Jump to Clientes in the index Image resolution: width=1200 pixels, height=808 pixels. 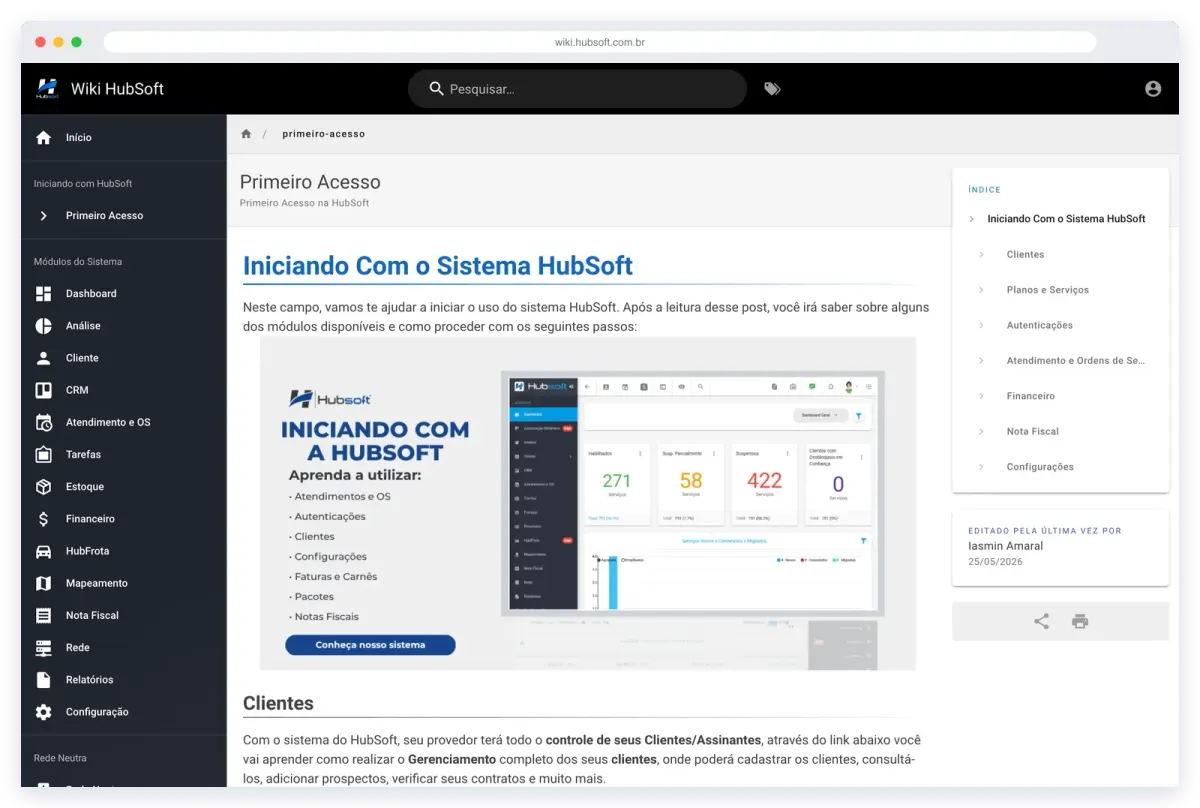tap(1025, 255)
